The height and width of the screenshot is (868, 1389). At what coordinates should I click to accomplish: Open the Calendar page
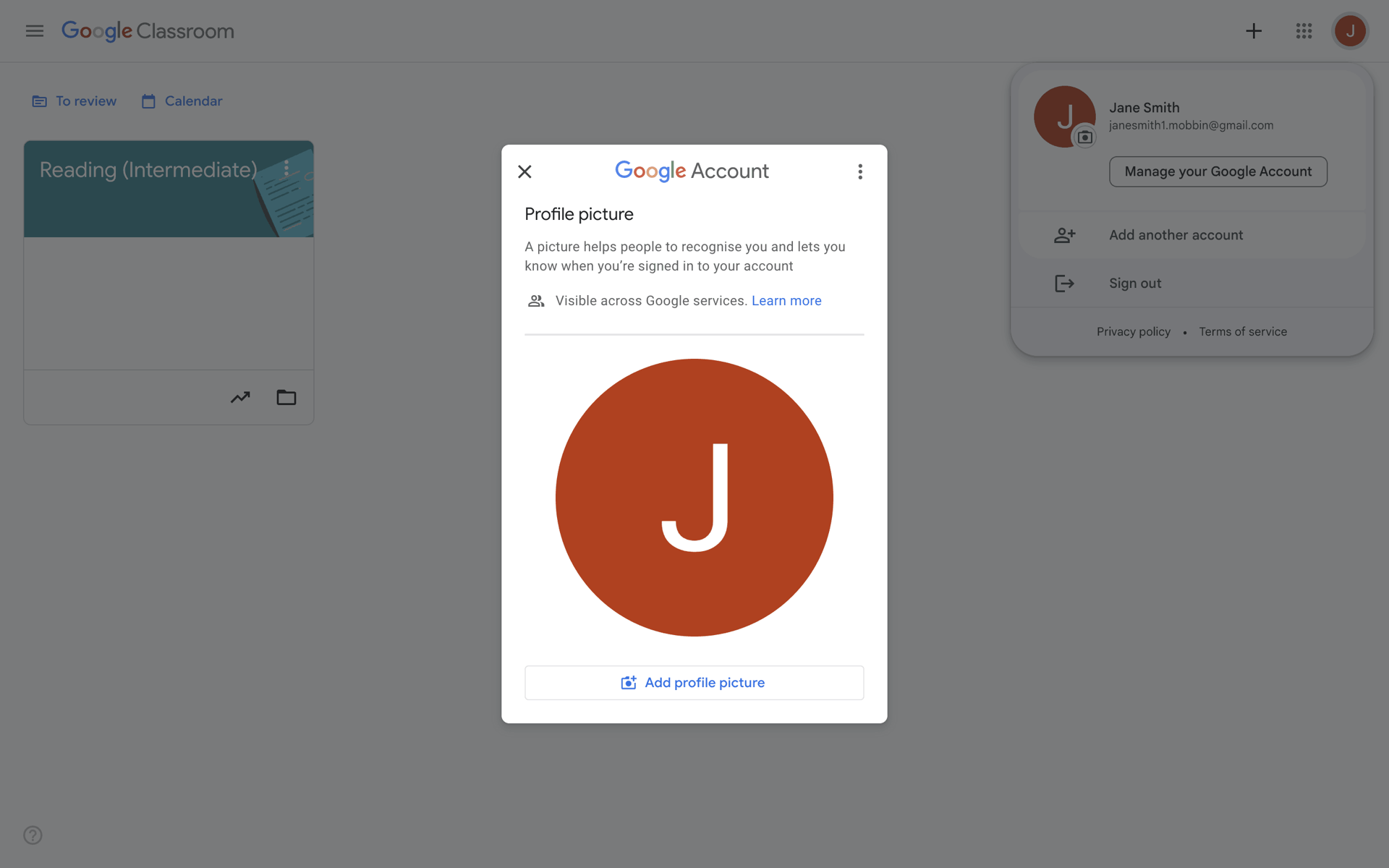182,101
